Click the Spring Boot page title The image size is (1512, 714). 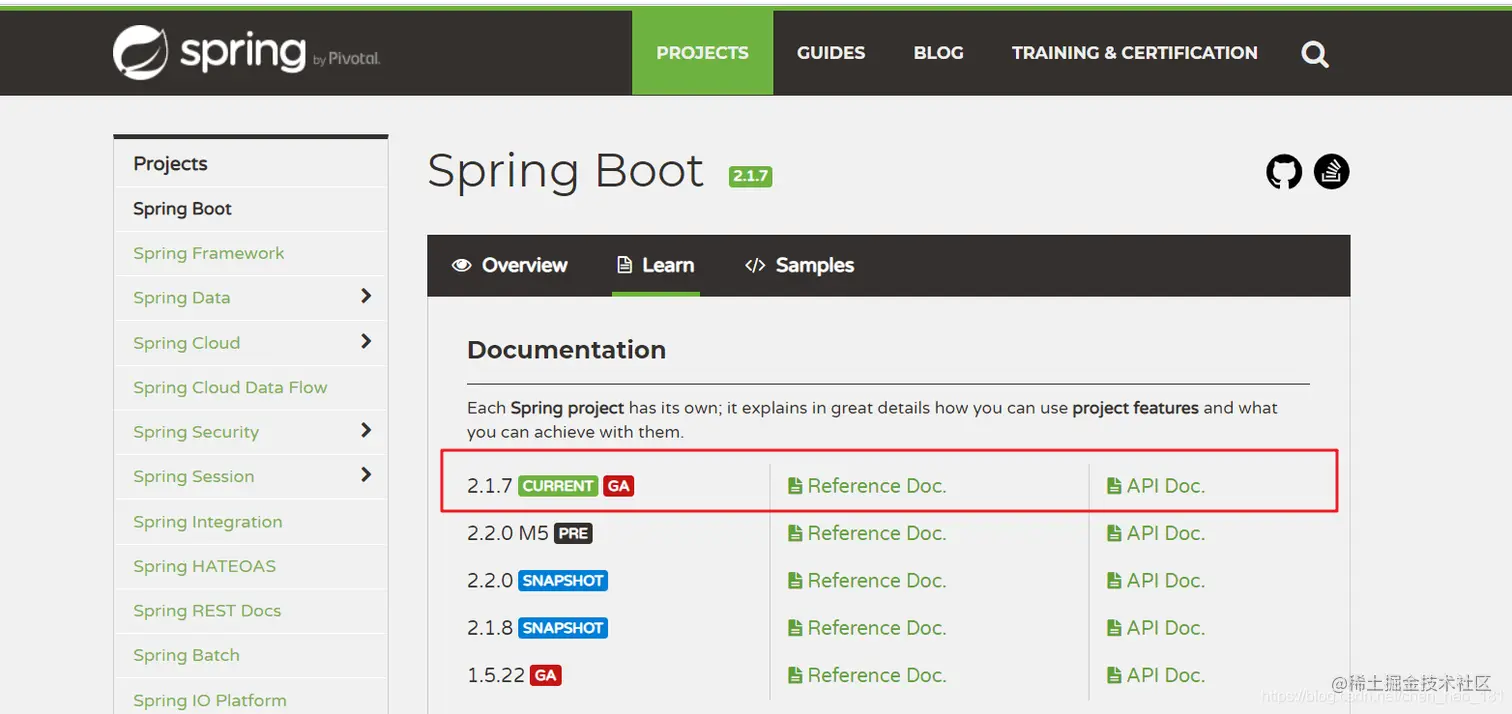pos(565,171)
